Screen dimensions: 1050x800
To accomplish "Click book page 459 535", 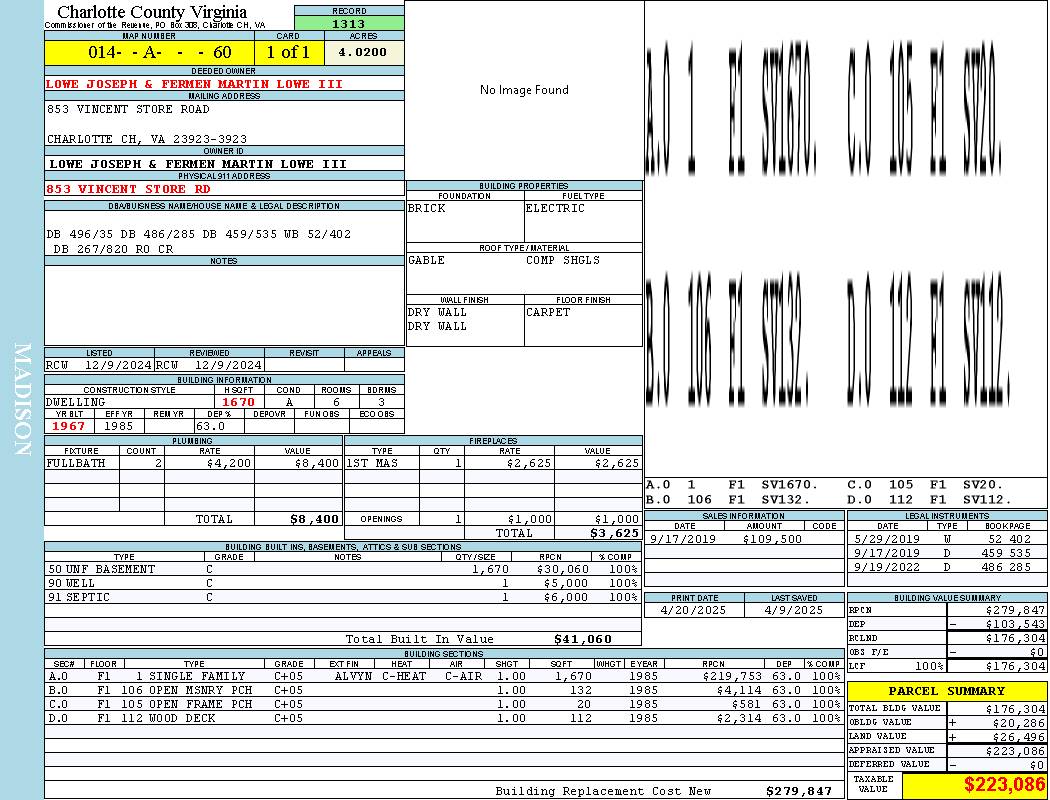I will coord(1010,554).
